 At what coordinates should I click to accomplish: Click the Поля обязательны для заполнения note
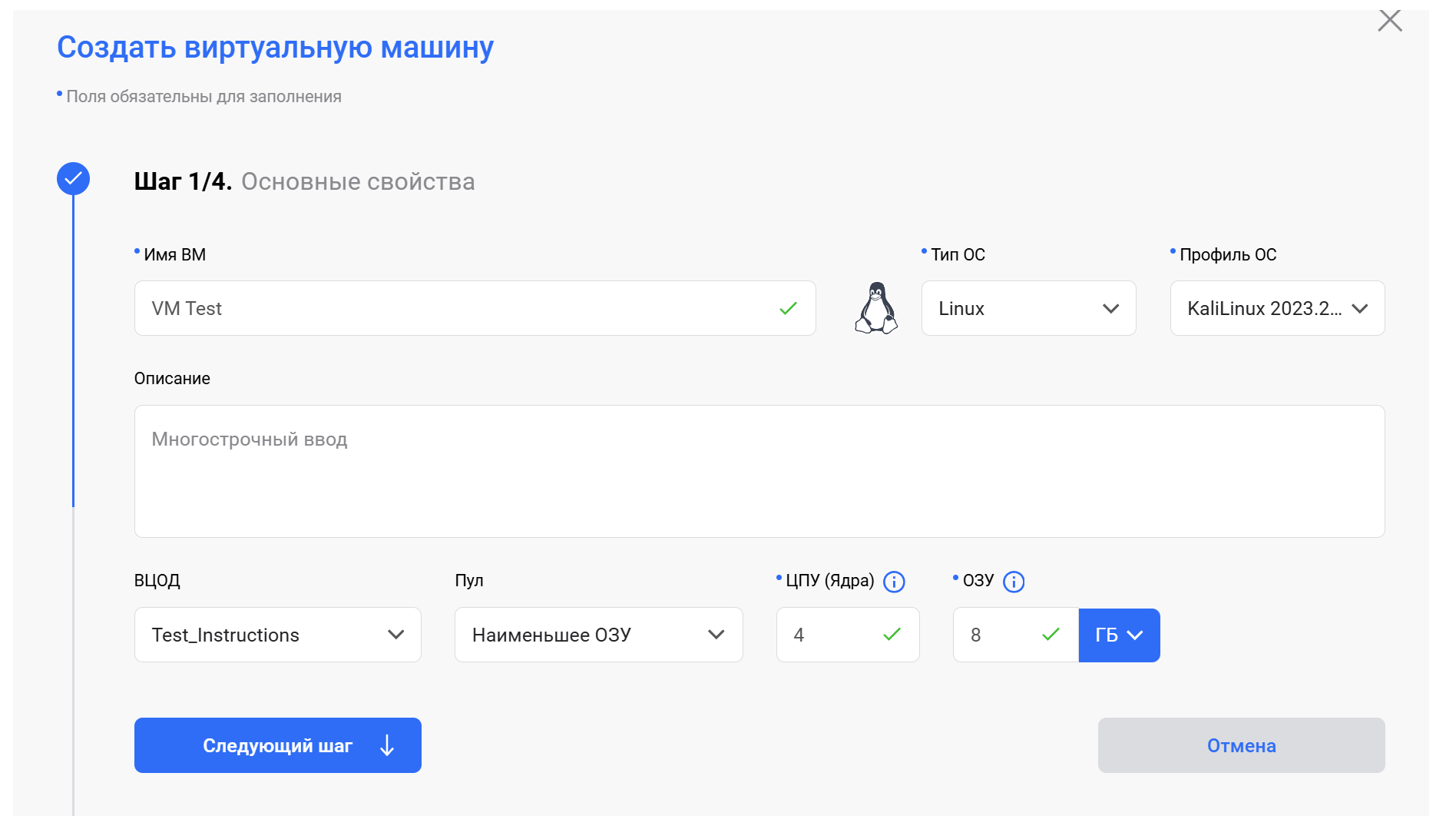click(x=204, y=97)
